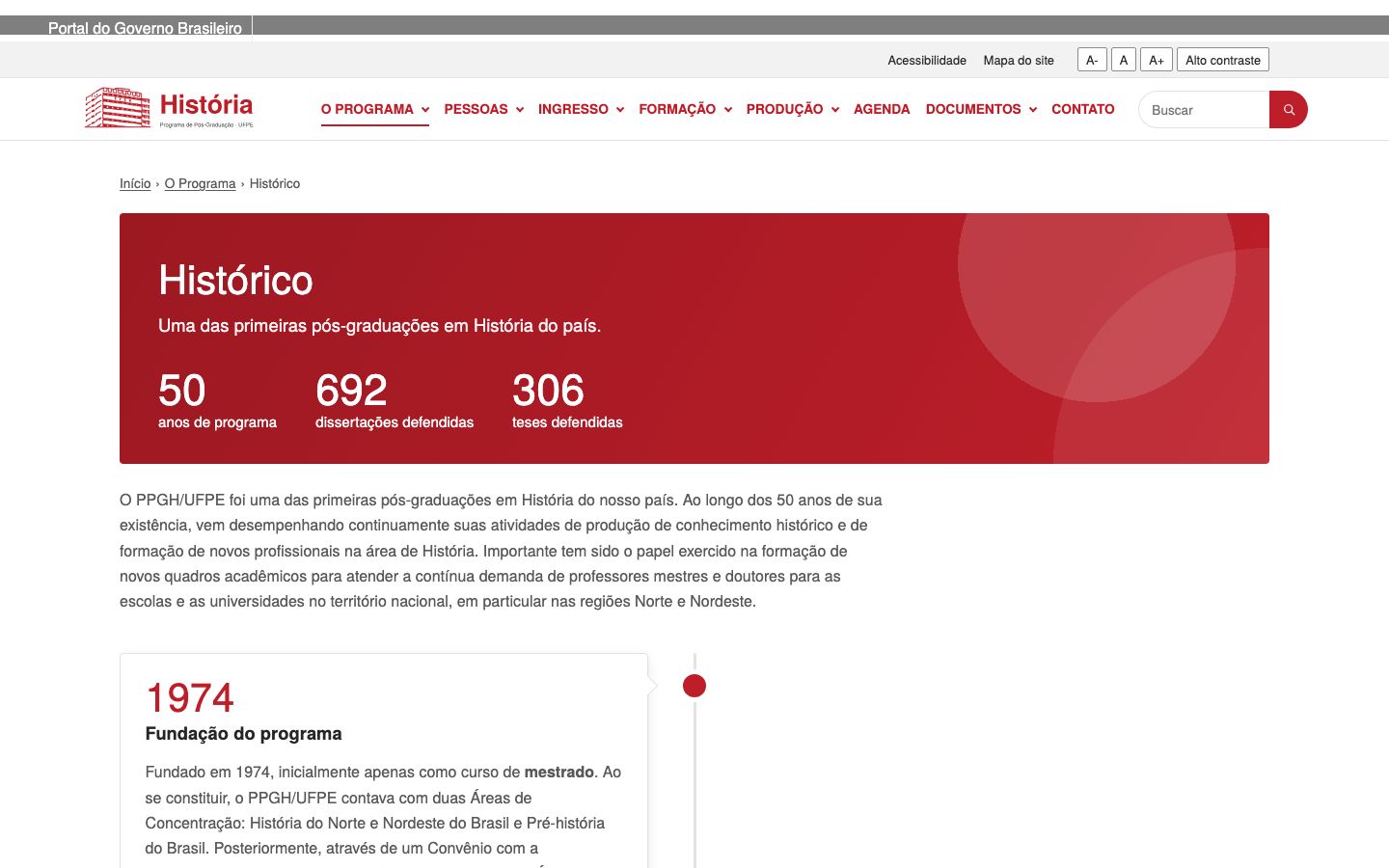Click the 'Histórico' banner title
1389x868 pixels.
tap(235, 281)
